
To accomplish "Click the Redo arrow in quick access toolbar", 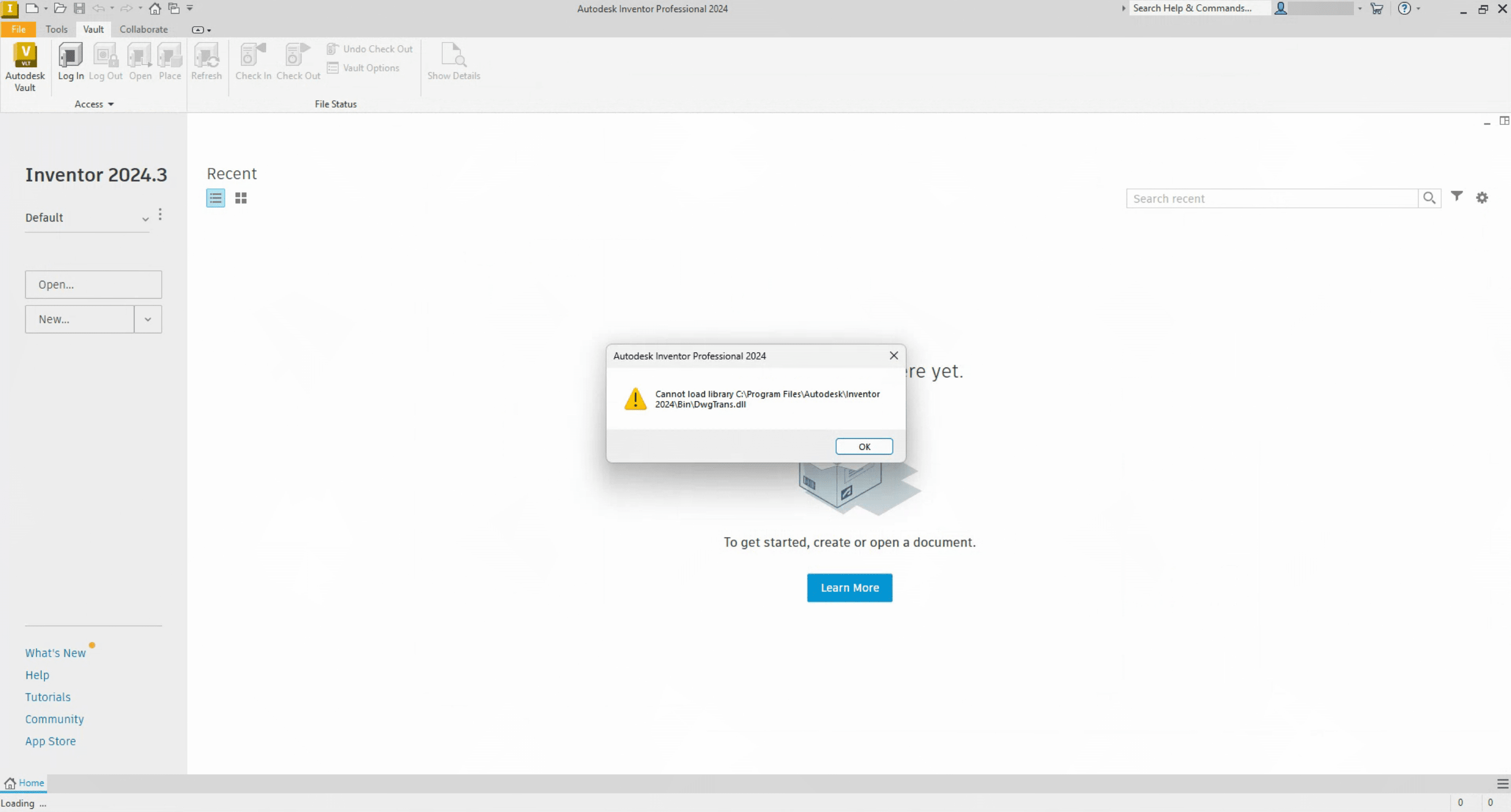I will point(126,8).
